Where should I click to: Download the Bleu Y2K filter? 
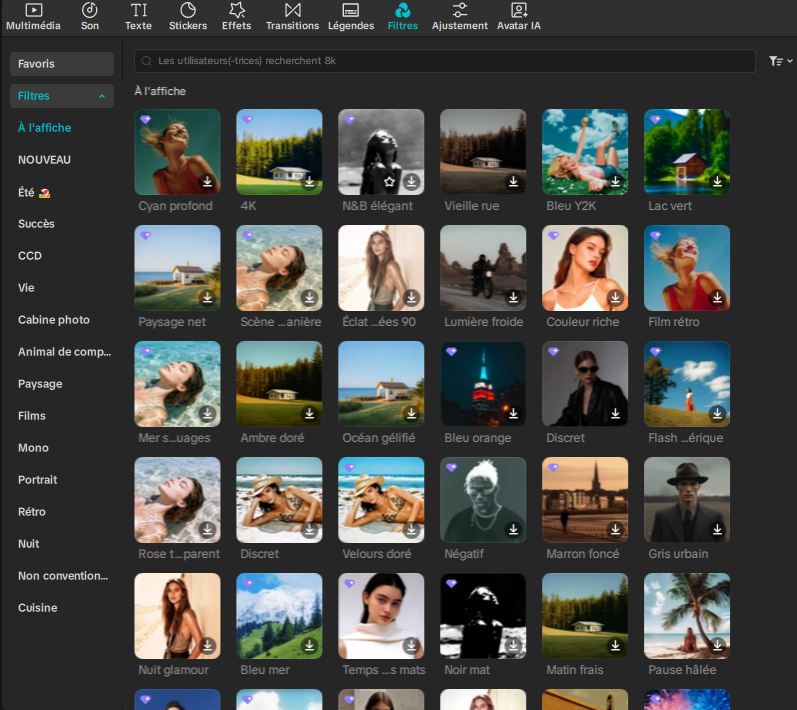point(616,181)
